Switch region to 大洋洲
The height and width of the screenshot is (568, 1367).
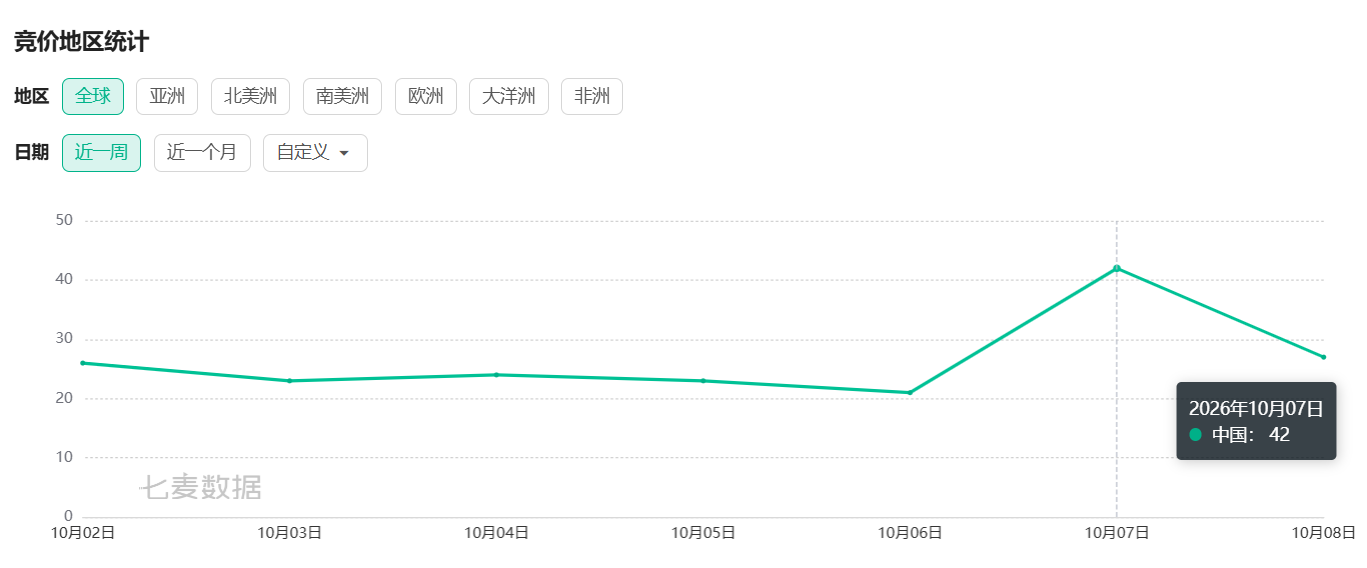(509, 97)
